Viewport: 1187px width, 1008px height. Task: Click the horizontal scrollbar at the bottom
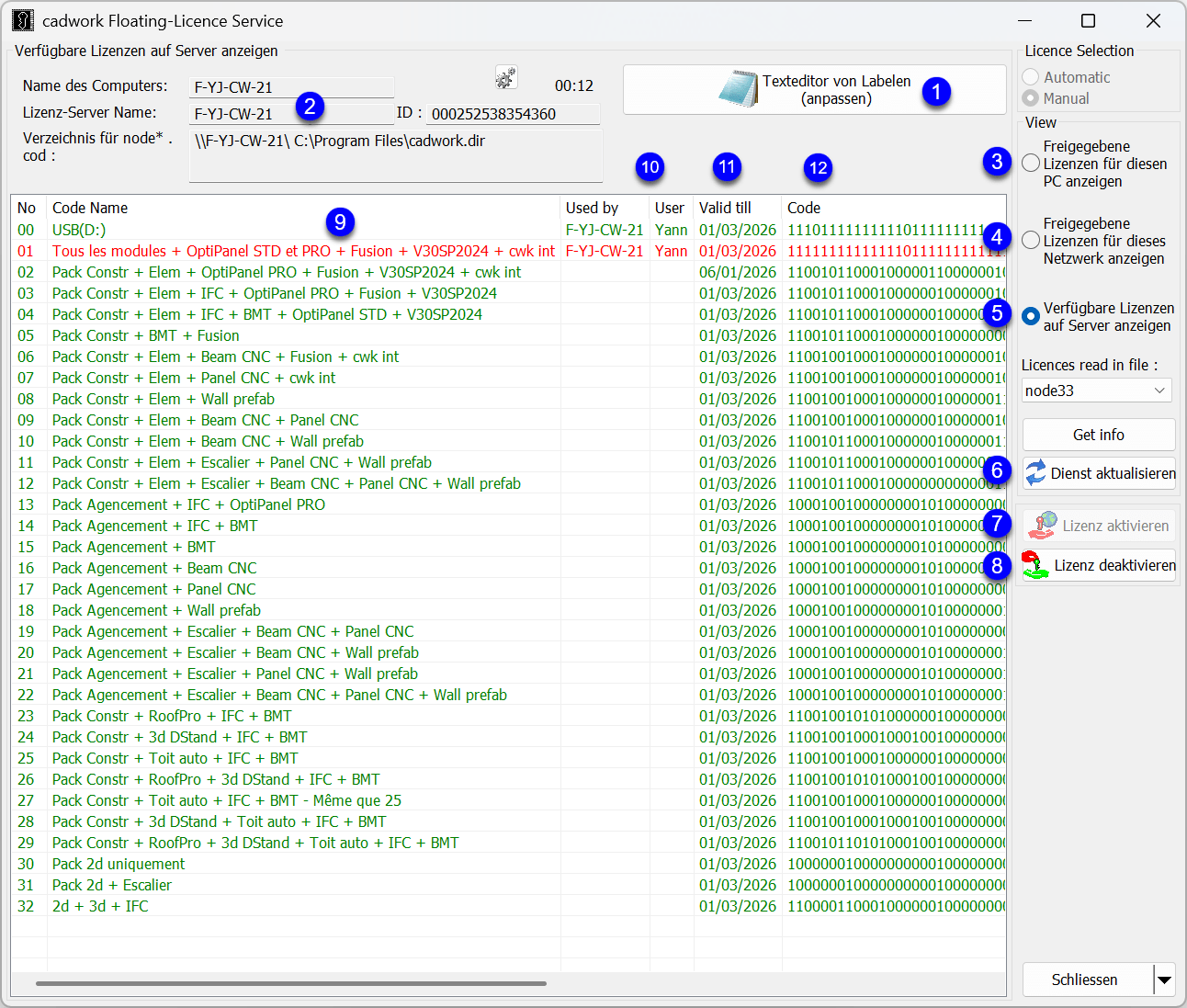pos(289,984)
